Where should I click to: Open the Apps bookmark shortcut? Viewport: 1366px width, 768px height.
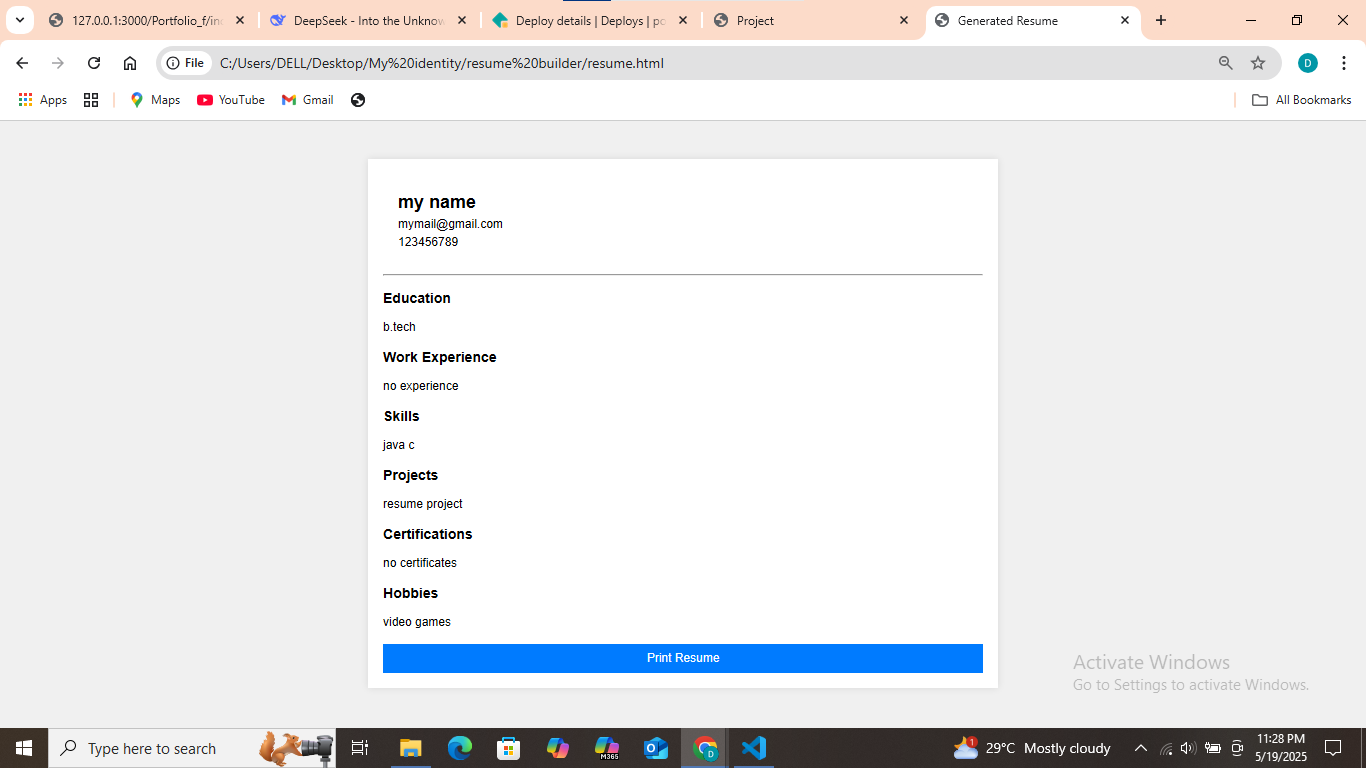(x=43, y=100)
